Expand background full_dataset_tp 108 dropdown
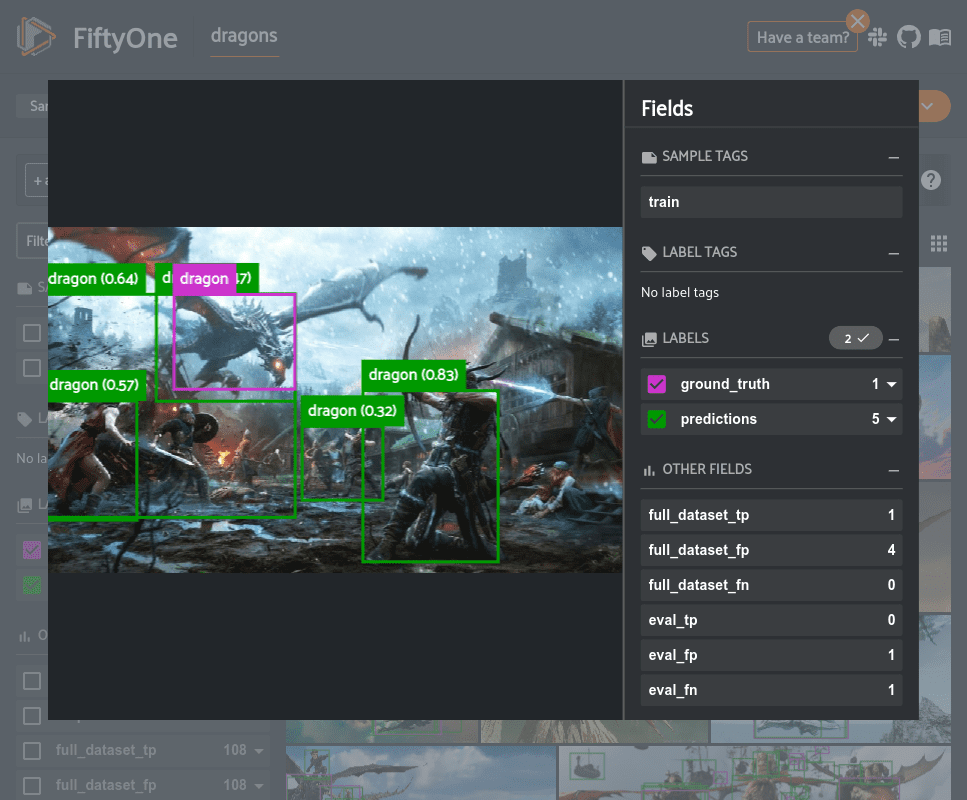 [259, 751]
